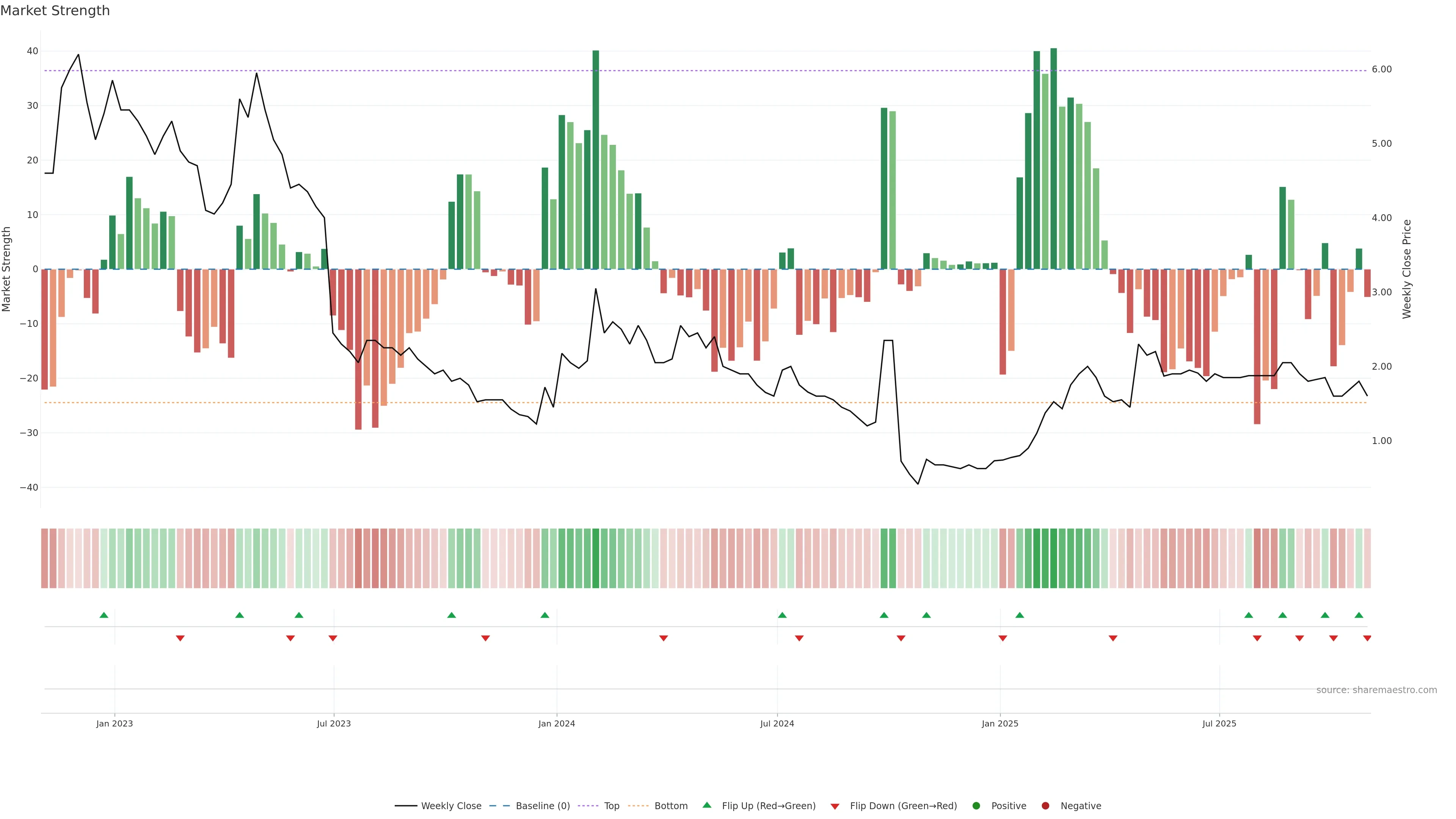Click the Jan 2024 x-axis label
The height and width of the screenshot is (819, 1456).
(557, 723)
